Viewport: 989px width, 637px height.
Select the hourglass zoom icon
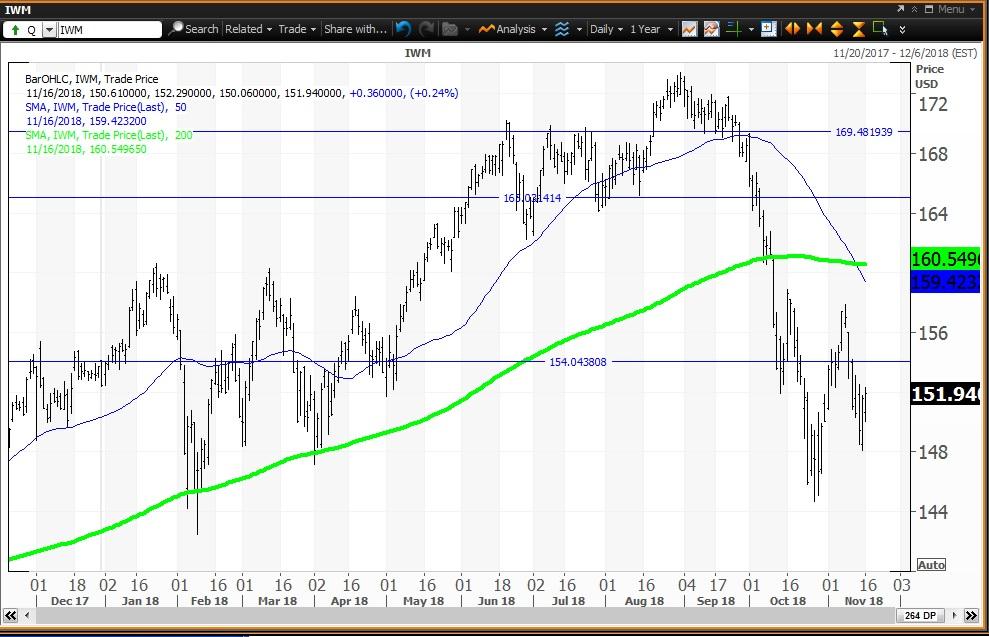[x=857, y=29]
